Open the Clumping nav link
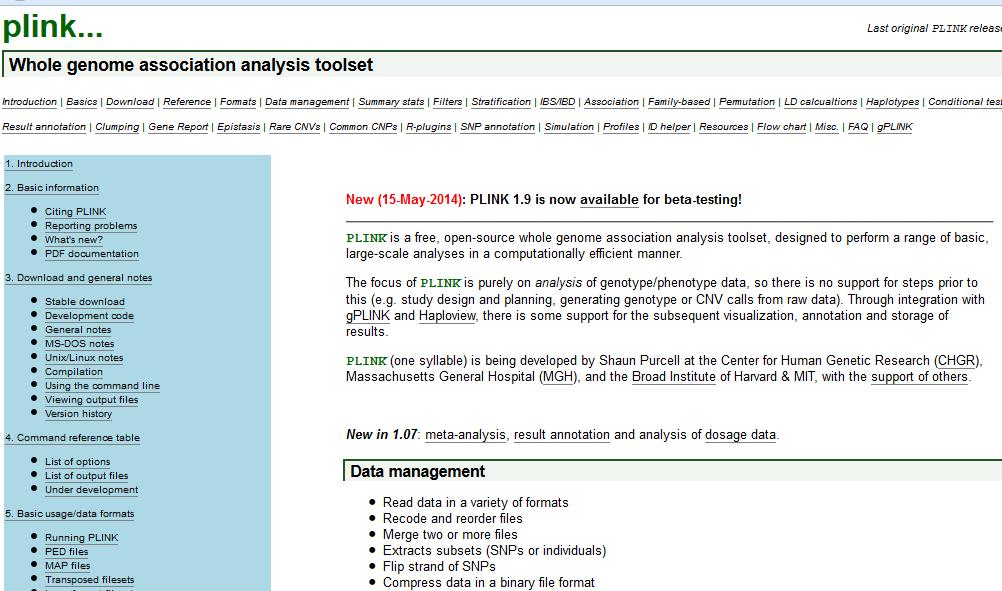The height and width of the screenshot is (591, 1002). (x=117, y=127)
